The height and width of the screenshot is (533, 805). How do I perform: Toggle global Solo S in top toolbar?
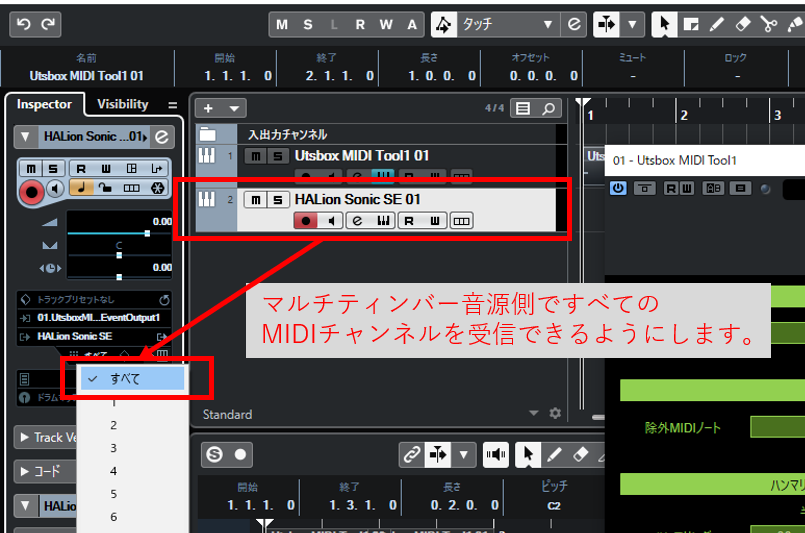tap(308, 24)
